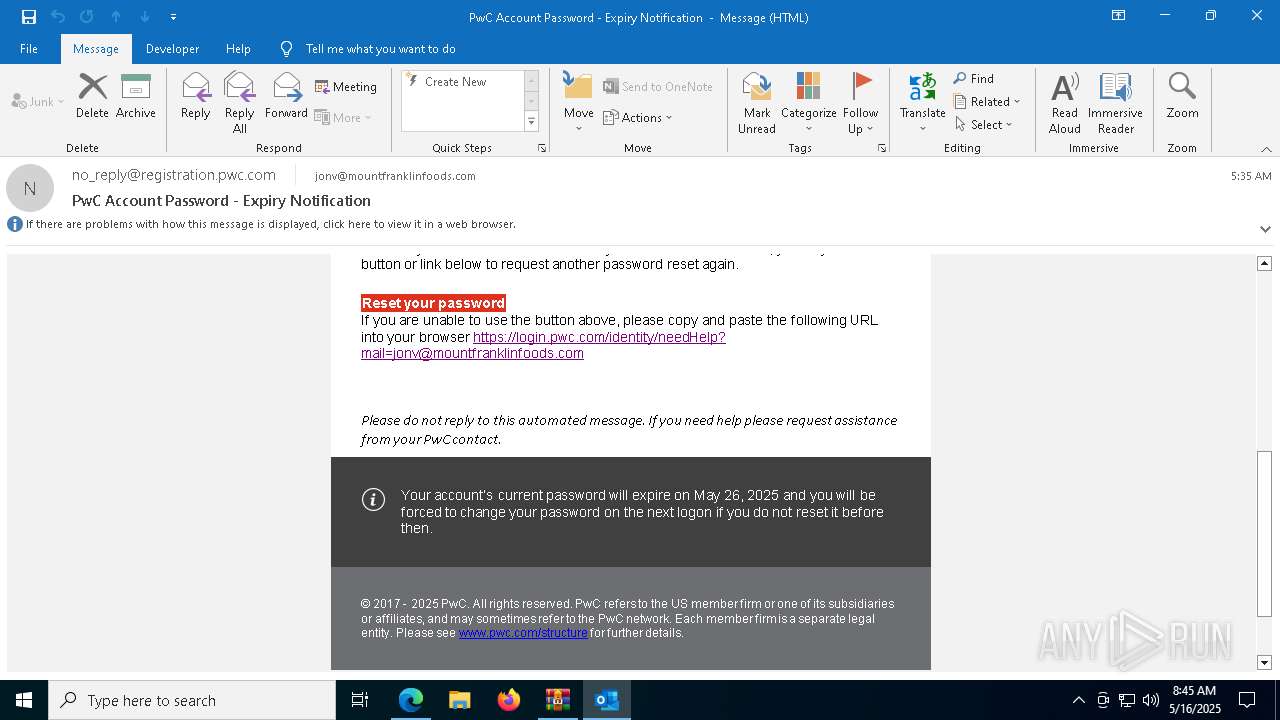Collapse the ribbon chevron
1280x720 pixels.
(1266, 149)
